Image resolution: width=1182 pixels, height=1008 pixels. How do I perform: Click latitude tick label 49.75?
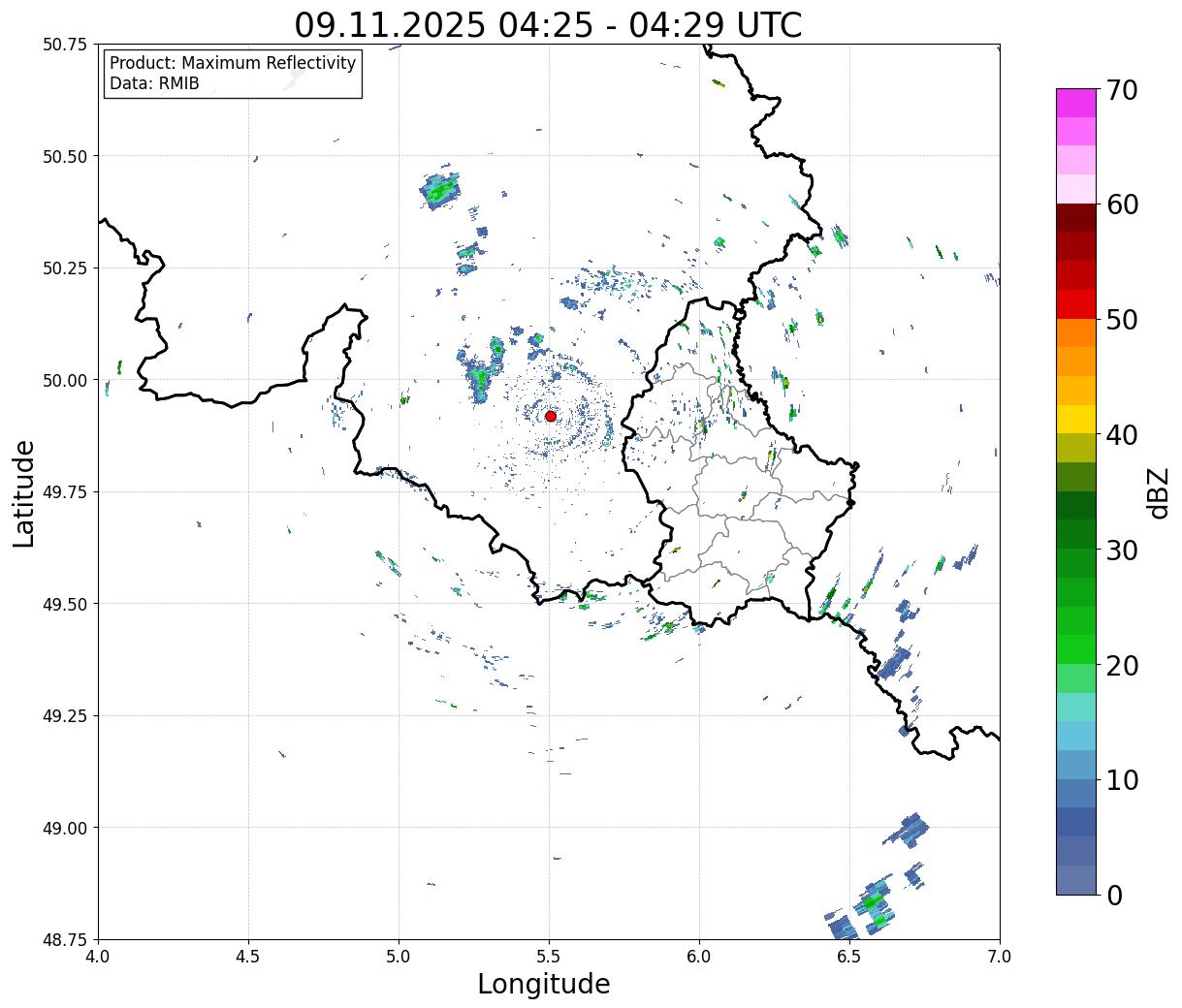(x=65, y=492)
